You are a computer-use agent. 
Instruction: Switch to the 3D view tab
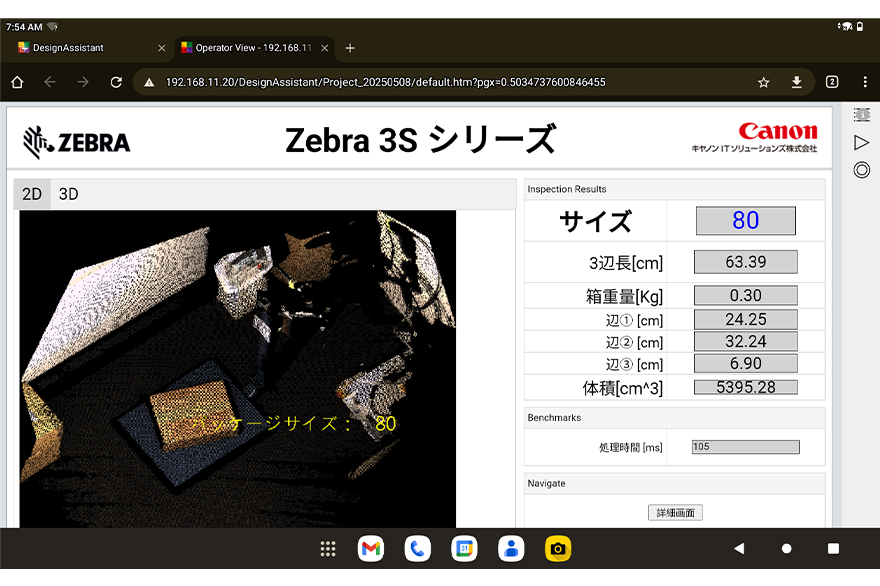68,194
